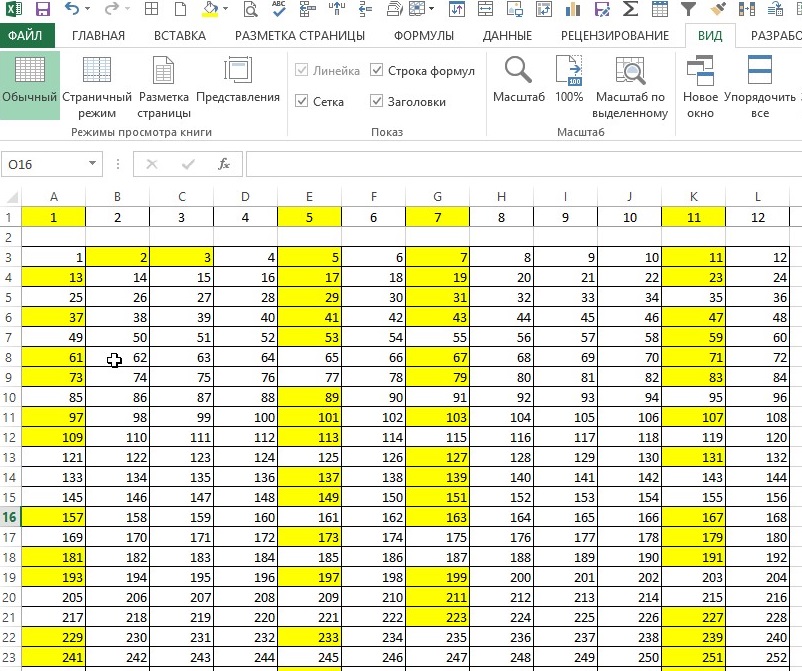Image resolution: width=802 pixels, height=671 pixels.
Task: Select yellow cell containing 113
Action: [x=309, y=437]
